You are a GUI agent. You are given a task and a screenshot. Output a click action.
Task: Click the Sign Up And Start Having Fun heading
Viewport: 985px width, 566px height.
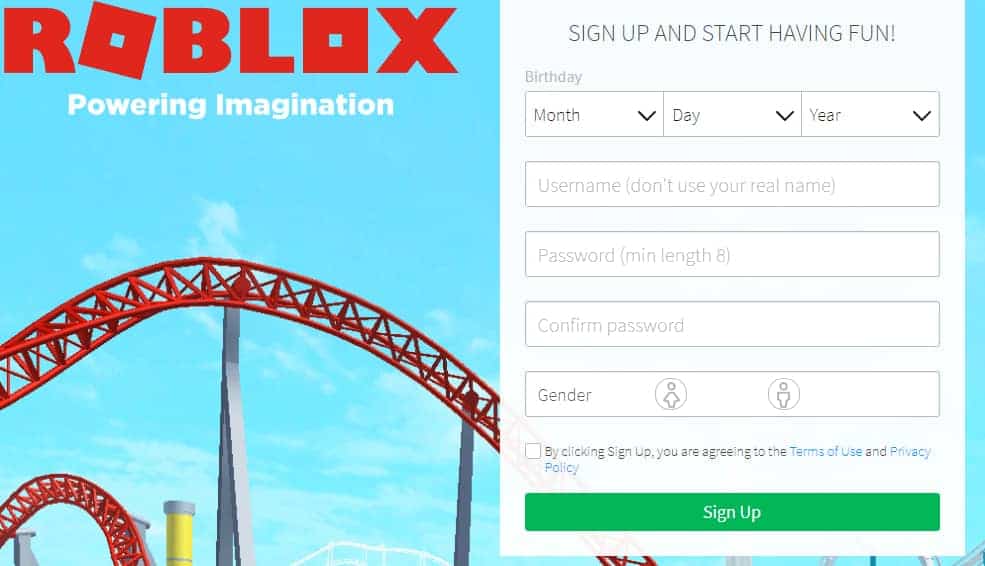pyautogui.click(x=732, y=33)
